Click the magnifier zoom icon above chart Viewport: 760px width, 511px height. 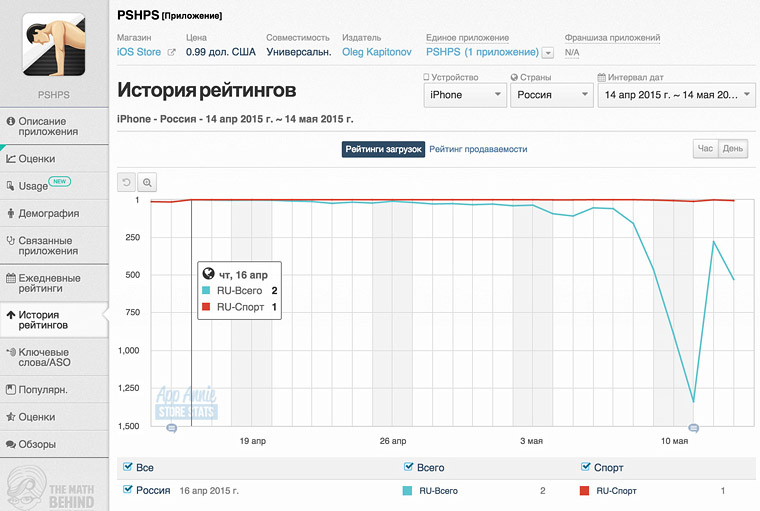tap(147, 182)
